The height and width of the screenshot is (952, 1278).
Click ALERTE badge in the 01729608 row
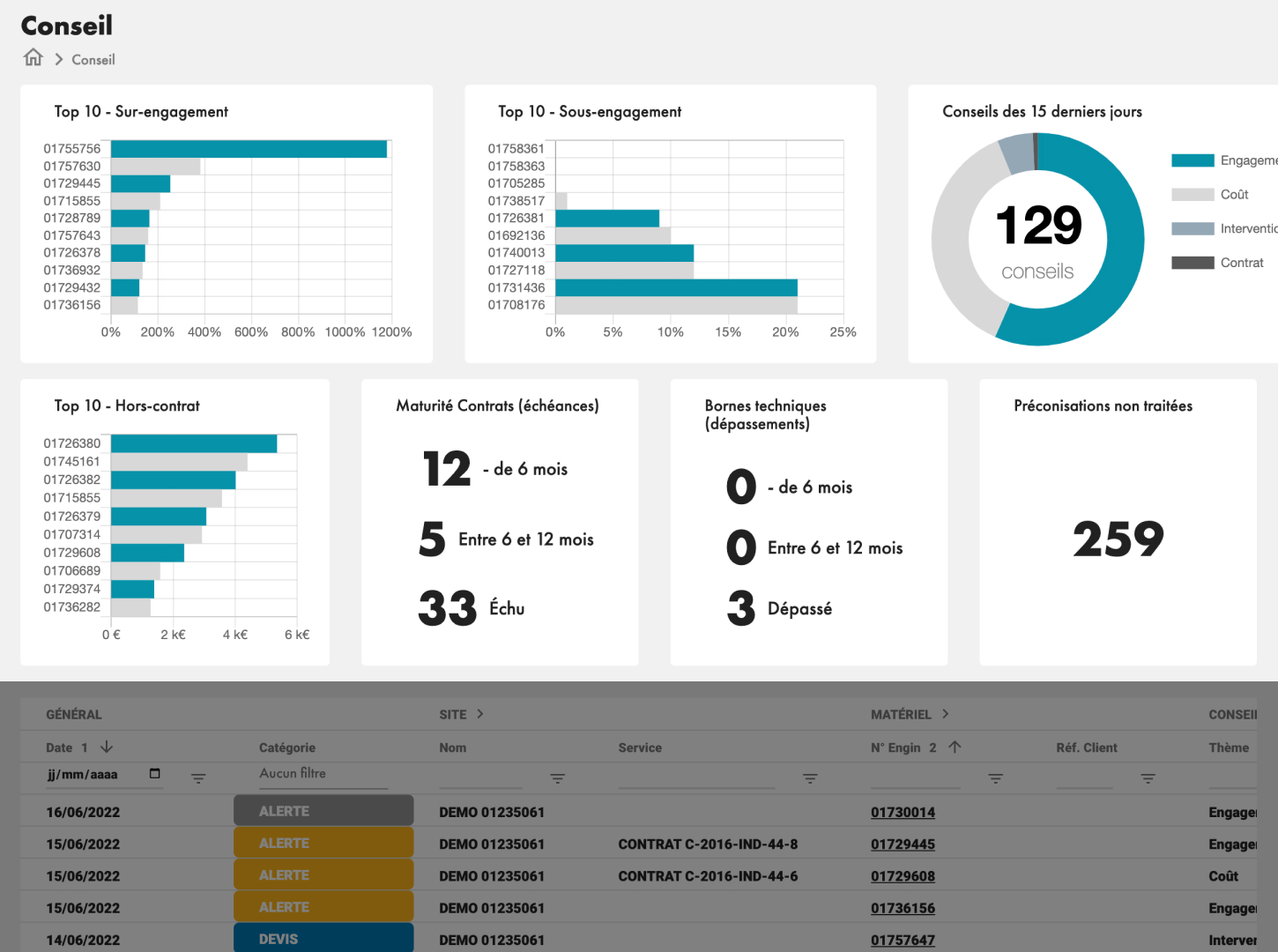point(323,874)
